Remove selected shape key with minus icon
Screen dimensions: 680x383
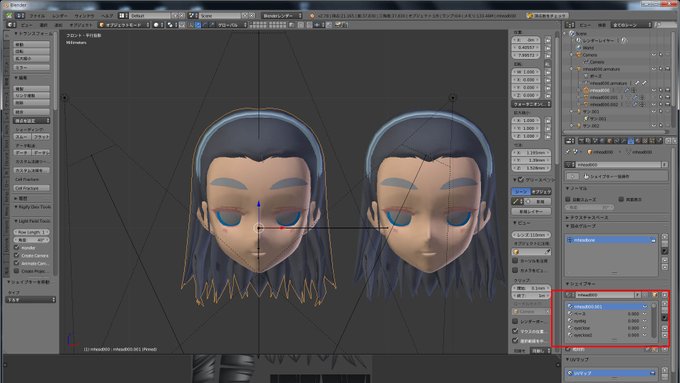(x=665, y=309)
